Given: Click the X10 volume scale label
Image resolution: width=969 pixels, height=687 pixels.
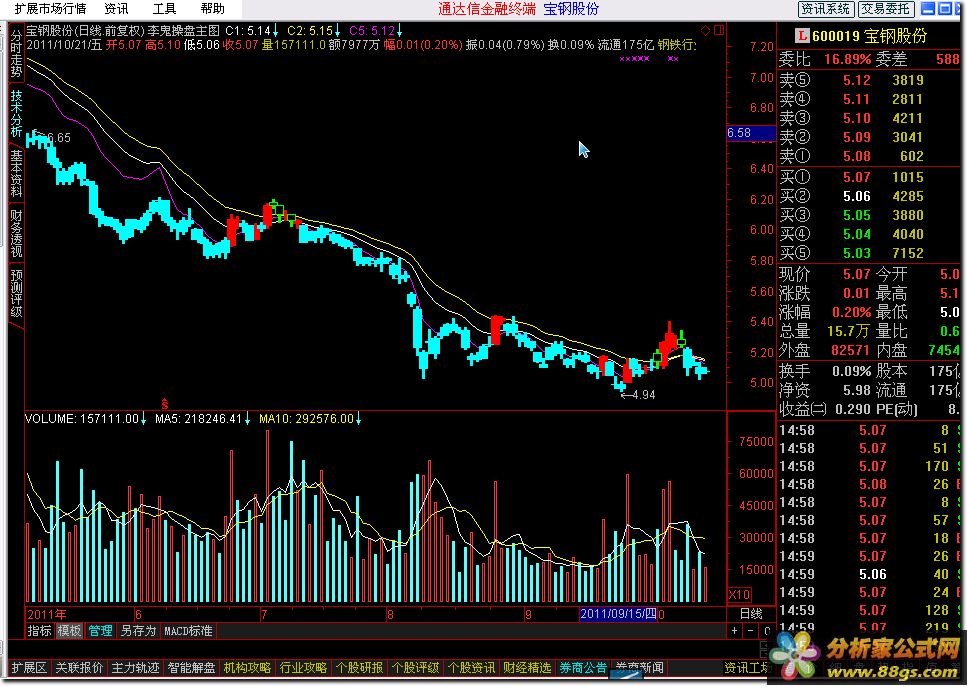Looking at the screenshot, I should coord(739,595).
